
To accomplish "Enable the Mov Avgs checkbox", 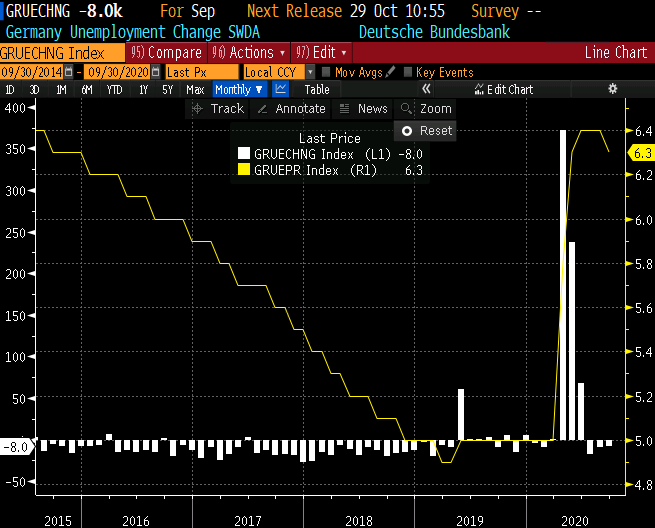I will [326, 72].
